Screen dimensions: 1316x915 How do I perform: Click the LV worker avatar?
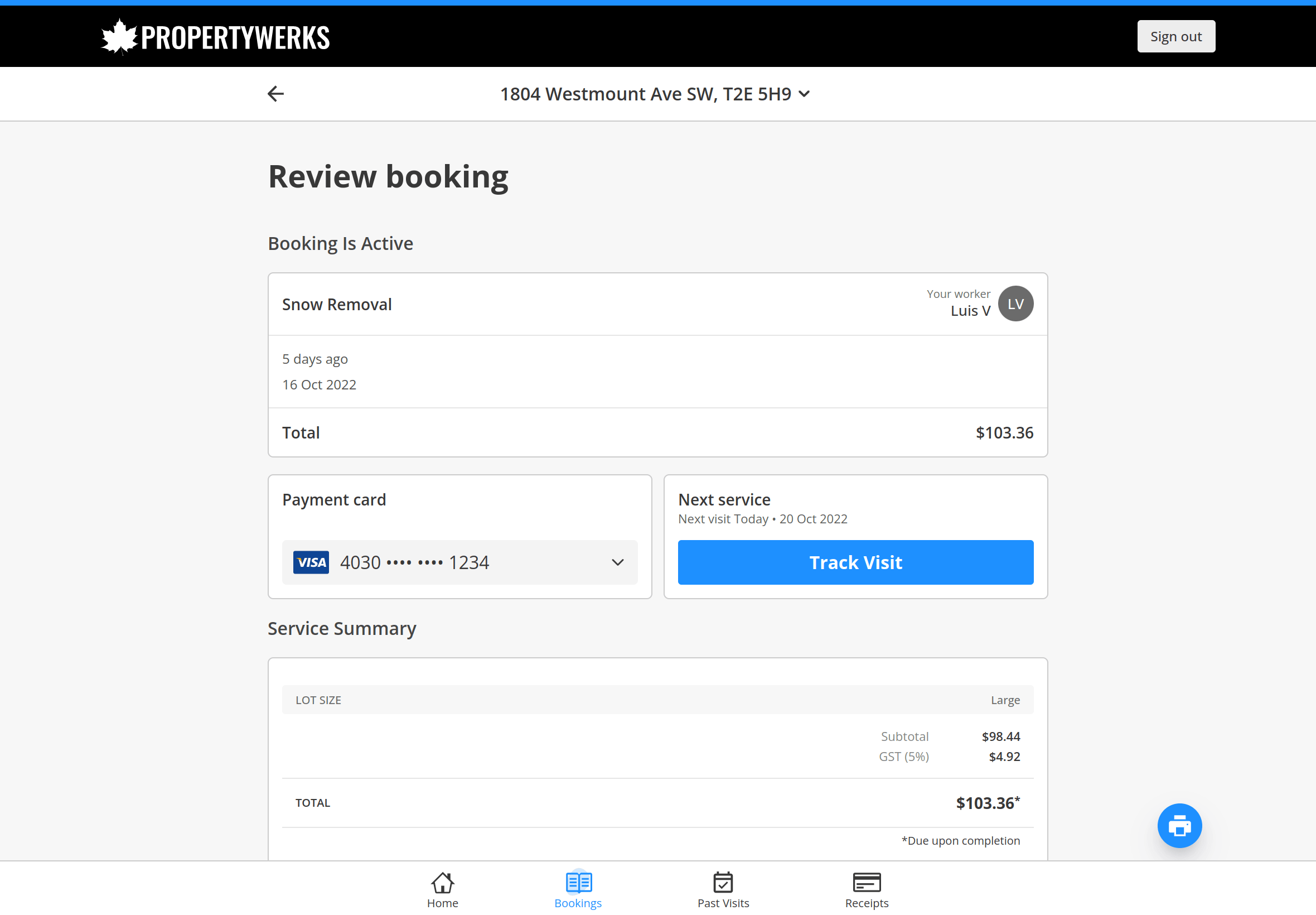coord(1015,304)
